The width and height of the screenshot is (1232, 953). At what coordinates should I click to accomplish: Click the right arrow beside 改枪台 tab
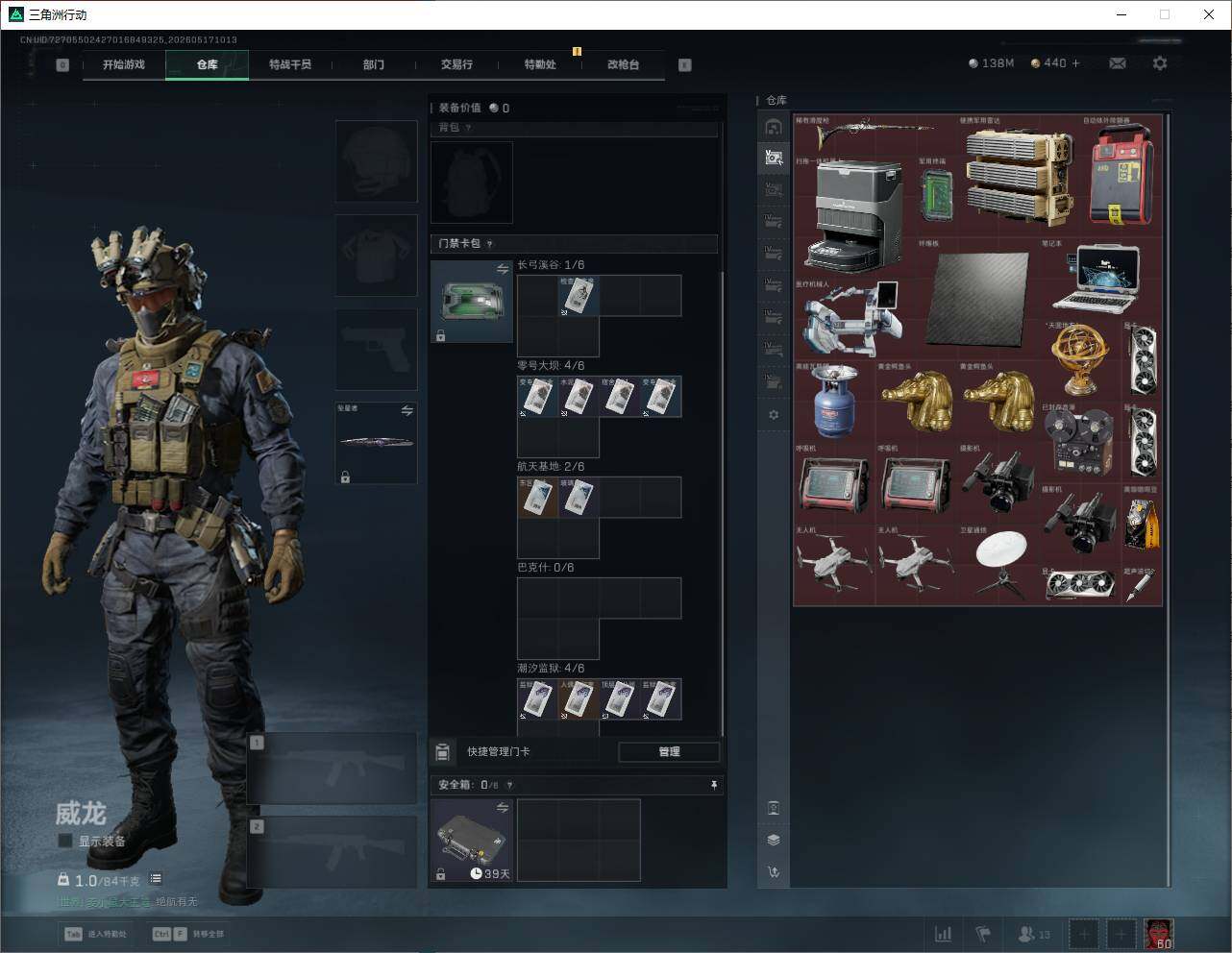click(685, 65)
